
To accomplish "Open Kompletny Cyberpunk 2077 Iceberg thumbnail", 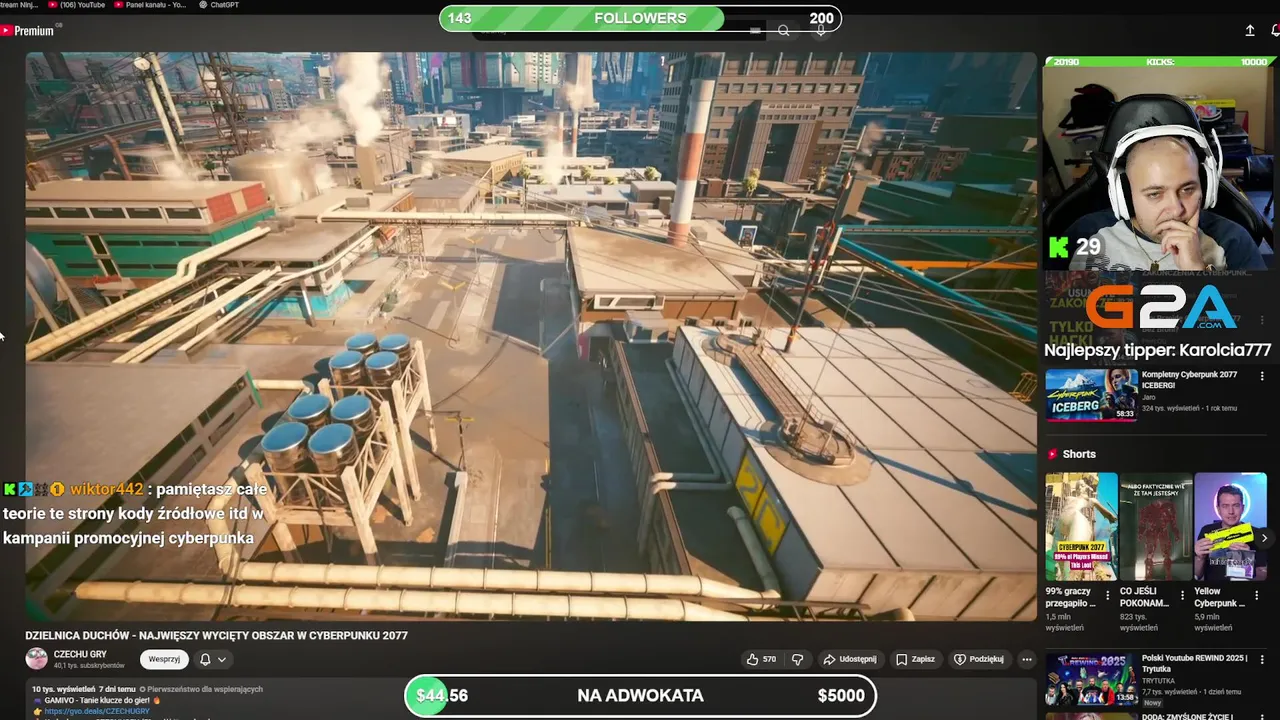I will pyautogui.click(x=1091, y=394).
